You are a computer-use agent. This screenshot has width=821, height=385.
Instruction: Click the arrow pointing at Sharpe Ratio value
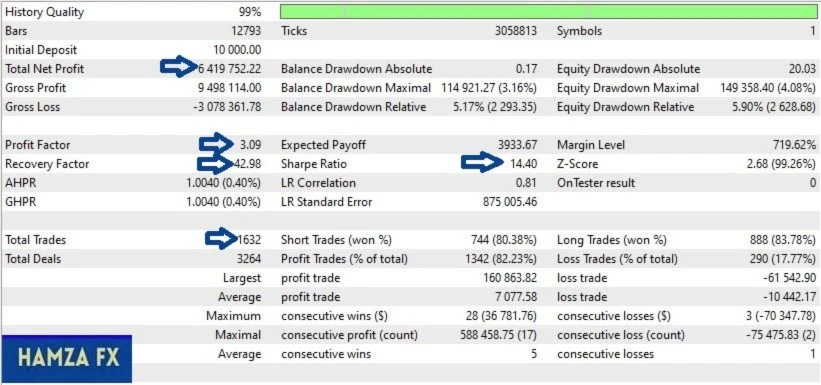tap(479, 162)
